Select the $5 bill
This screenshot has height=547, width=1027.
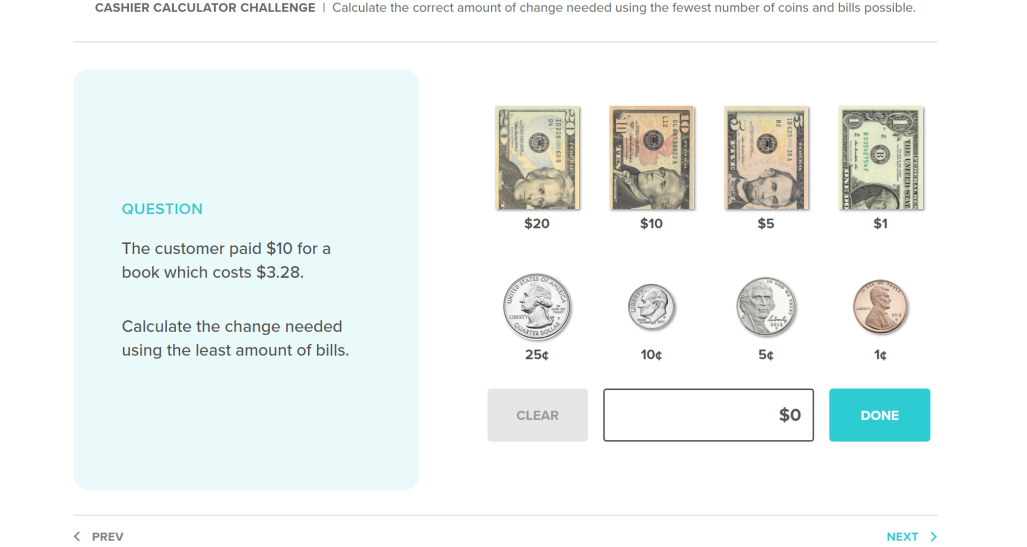click(765, 158)
